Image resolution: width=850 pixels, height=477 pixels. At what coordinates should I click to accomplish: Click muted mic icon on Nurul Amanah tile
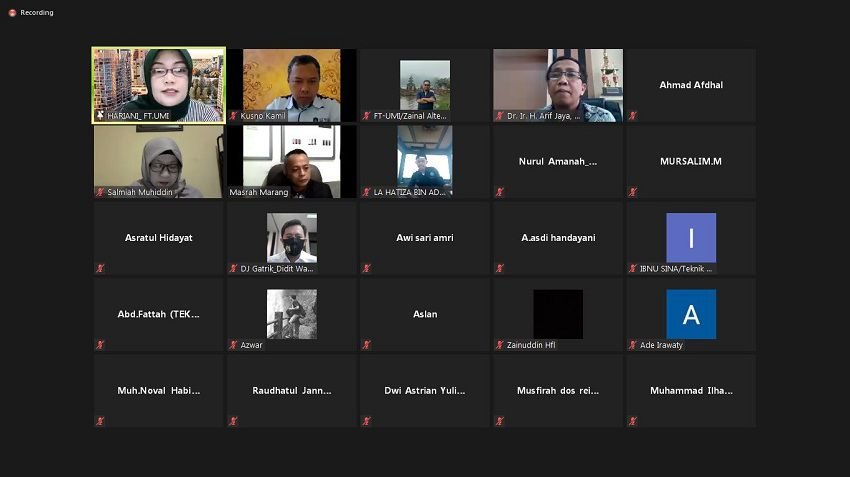coord(499,192)
